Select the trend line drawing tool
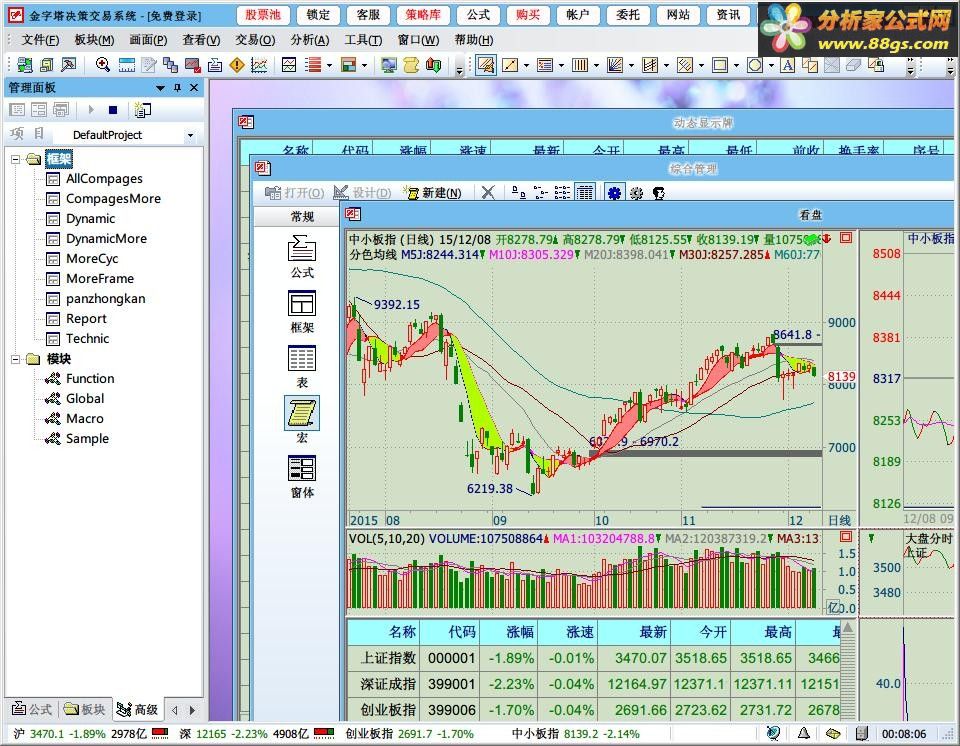 [x=510, y=65]
